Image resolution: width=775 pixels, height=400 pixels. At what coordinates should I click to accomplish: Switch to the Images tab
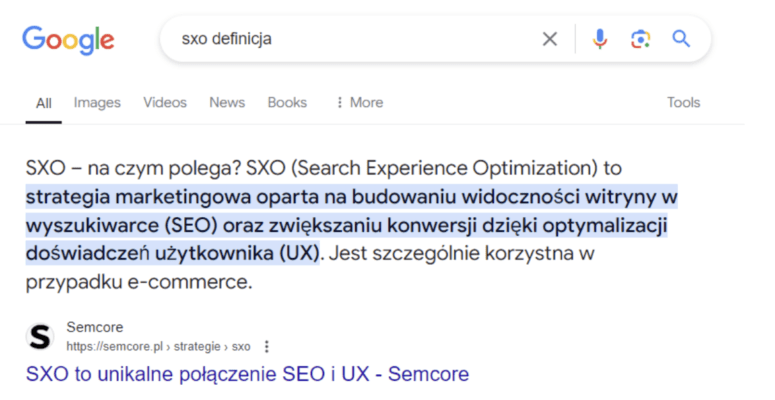coord(97,102)
